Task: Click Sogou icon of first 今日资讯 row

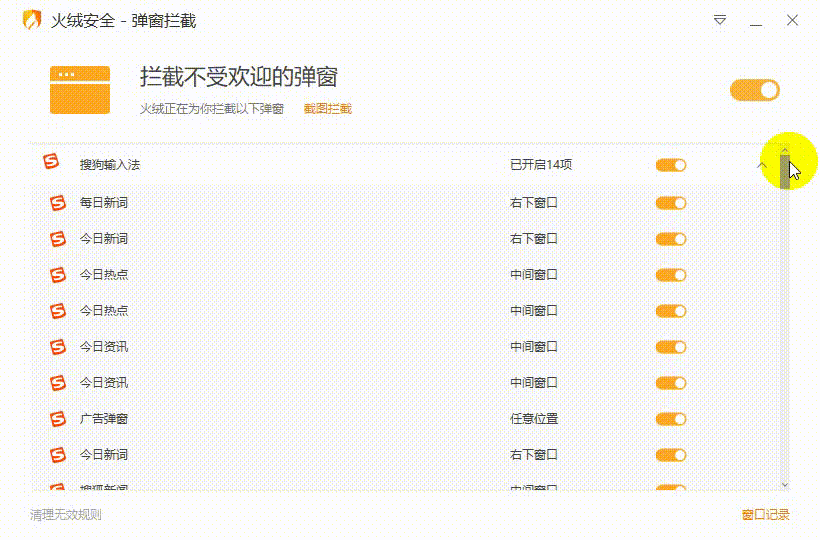Action: 58,347
